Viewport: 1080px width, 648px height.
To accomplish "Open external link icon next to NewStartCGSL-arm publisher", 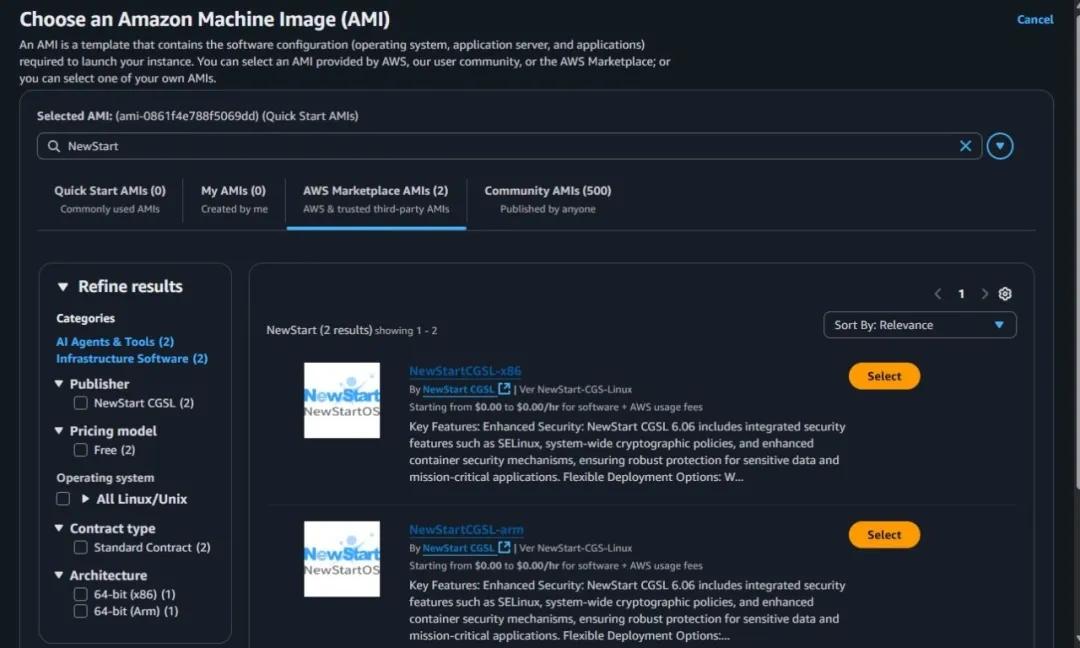I will pyautogui.click(x=504, y=547).
